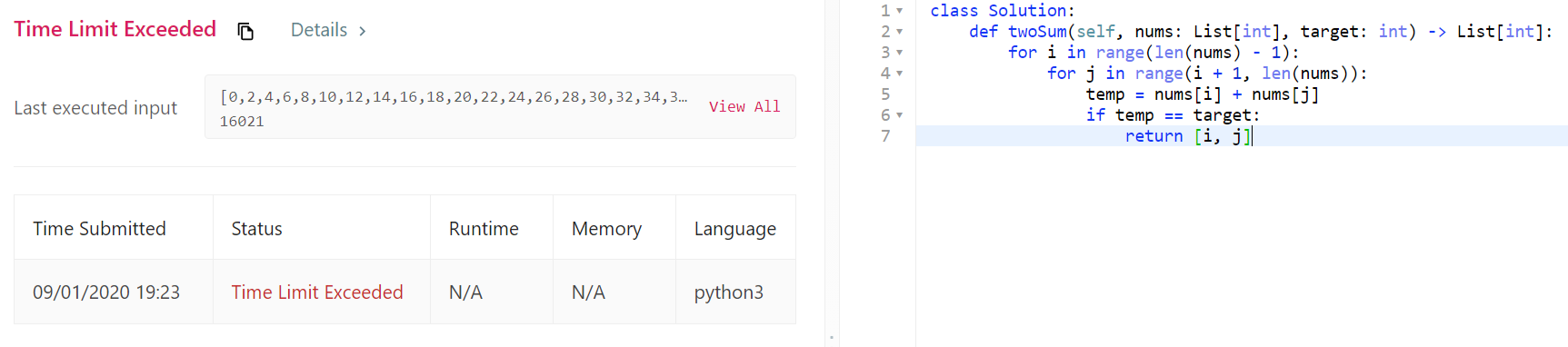
Task: Place cursor on 'return [i, j]' line
Action: tap(1188, 136)
